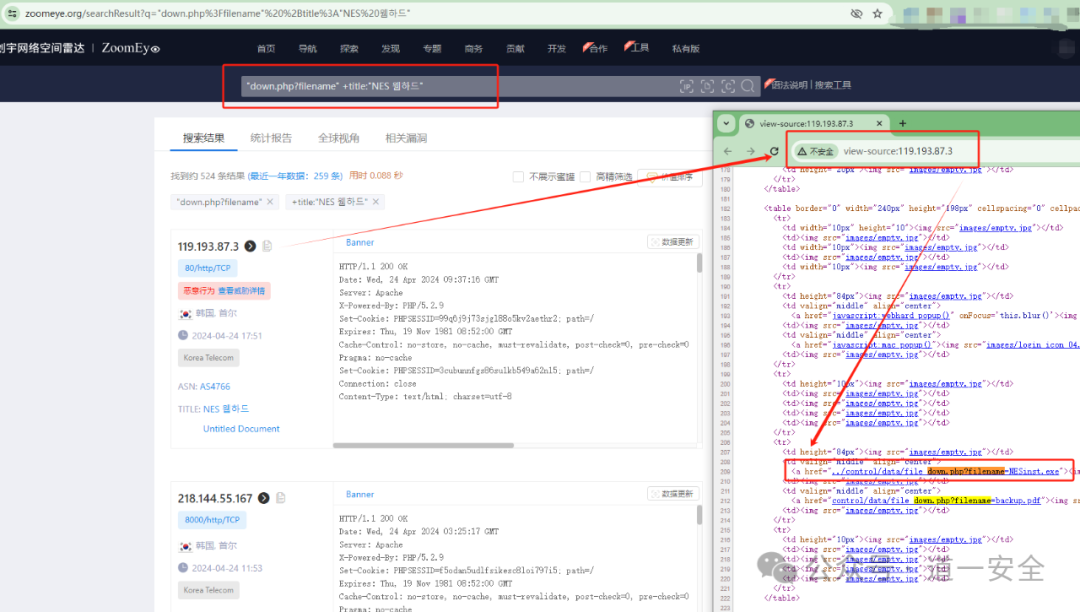Go forward in the view-source window

point(751,151)
